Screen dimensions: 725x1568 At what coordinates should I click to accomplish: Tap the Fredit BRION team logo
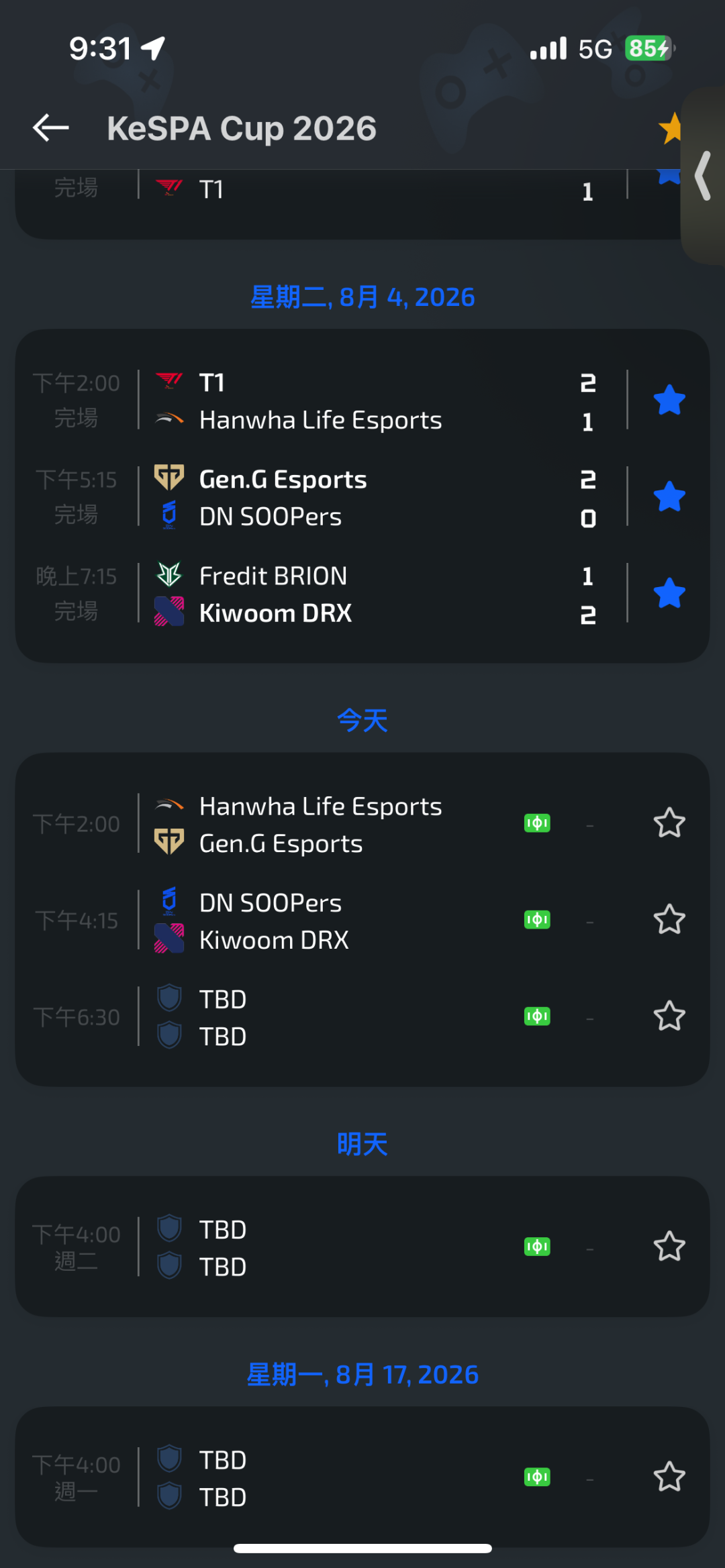[169, 574]
